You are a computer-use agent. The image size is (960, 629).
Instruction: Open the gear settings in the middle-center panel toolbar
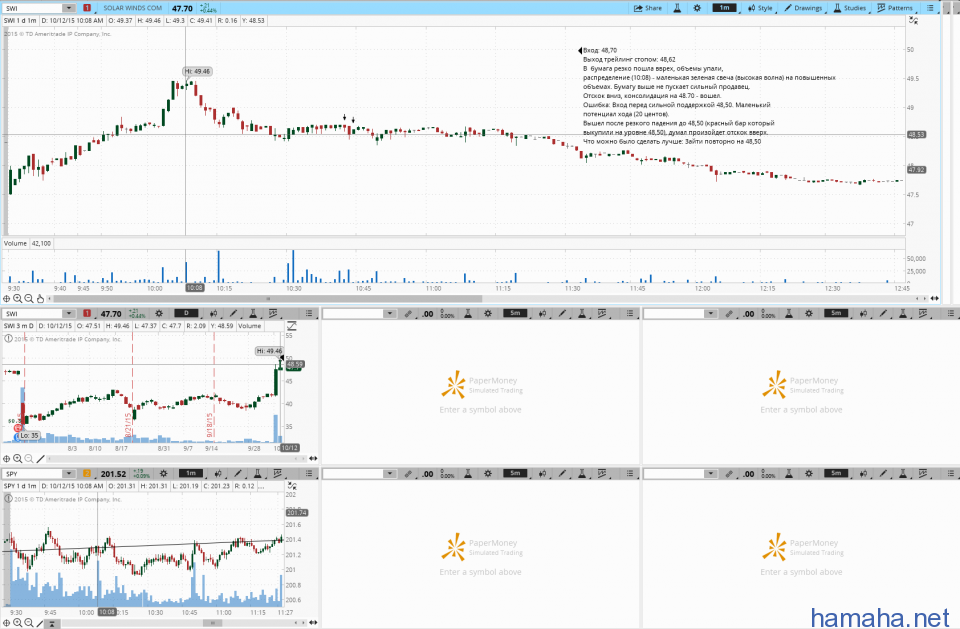(488, 314)
